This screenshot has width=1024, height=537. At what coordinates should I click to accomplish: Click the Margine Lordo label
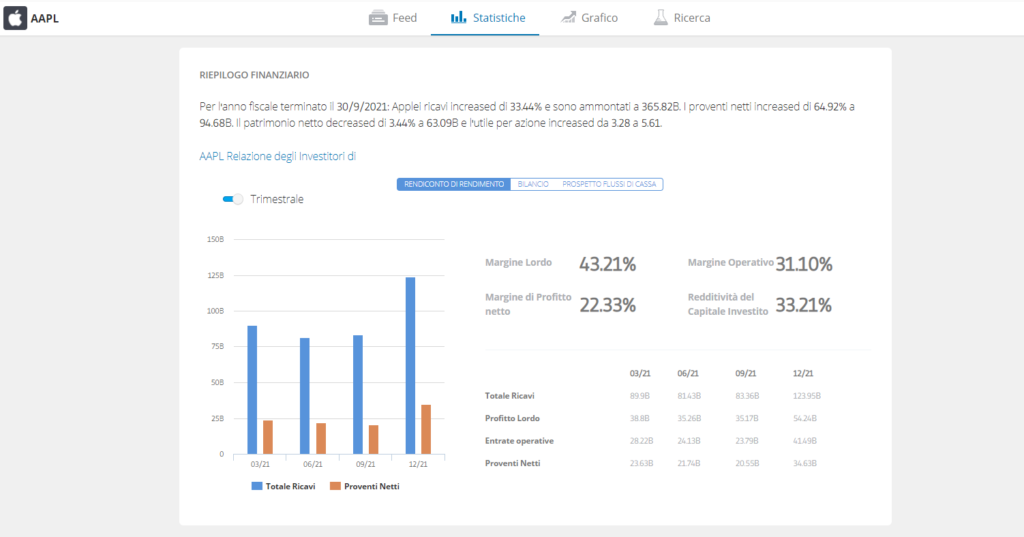point(519,263)
